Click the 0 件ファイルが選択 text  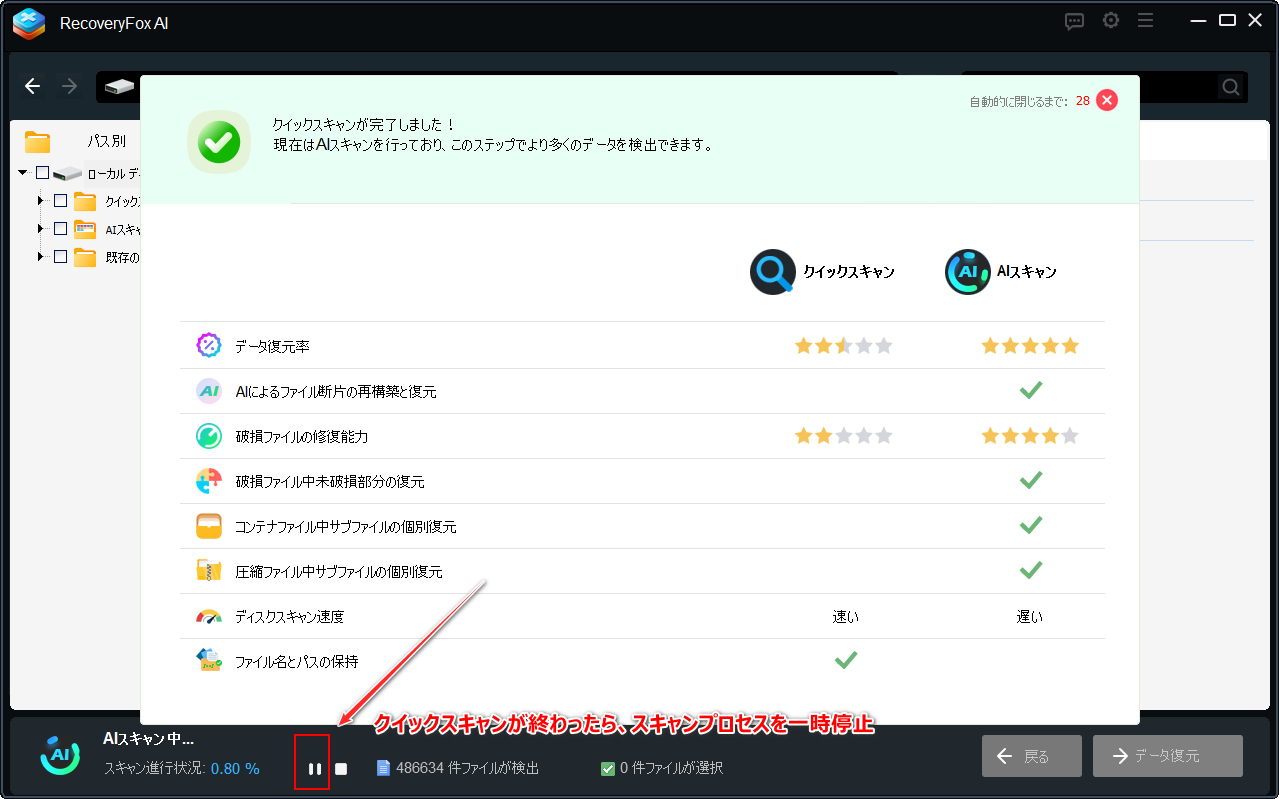click(x=671, y=768)
